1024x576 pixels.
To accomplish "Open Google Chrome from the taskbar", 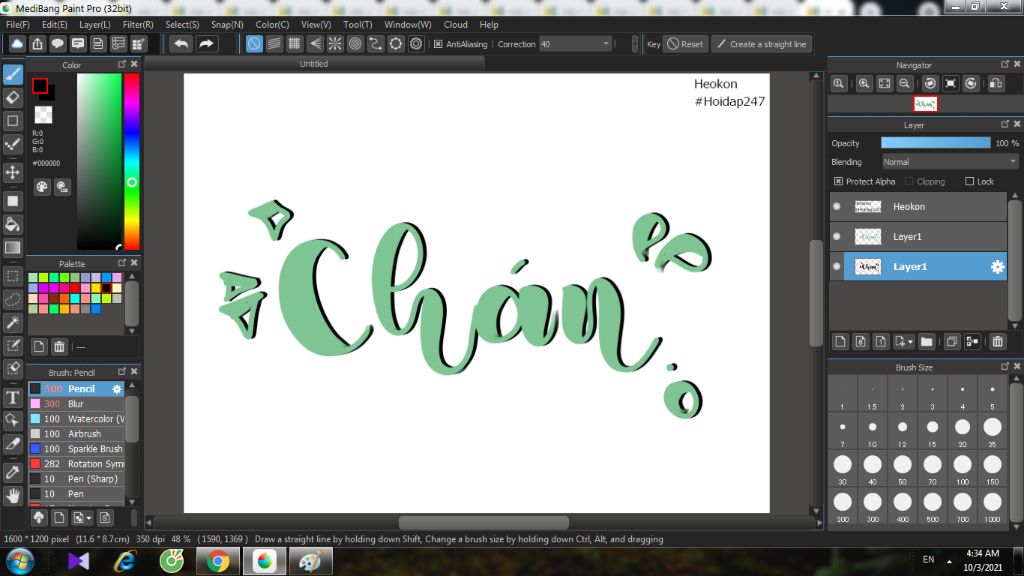I will pyautogui.click(x=218, y=561).
